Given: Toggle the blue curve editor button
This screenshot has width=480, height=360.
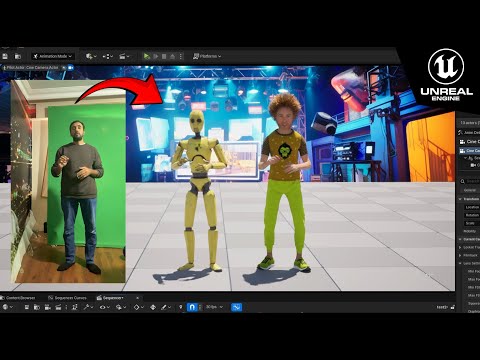Looking at the screenshot, I should click(x=236, y=307).
